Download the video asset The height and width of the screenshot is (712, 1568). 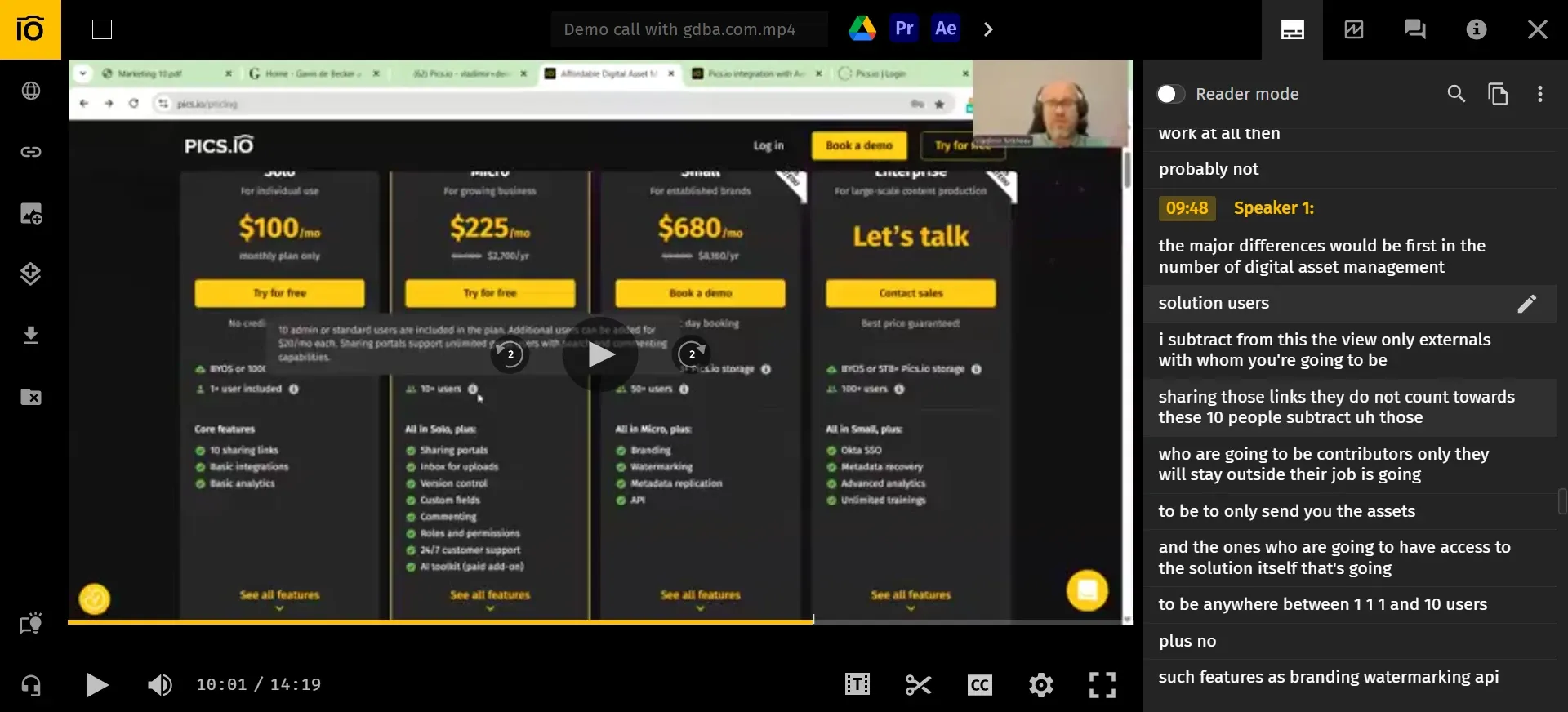31,336
